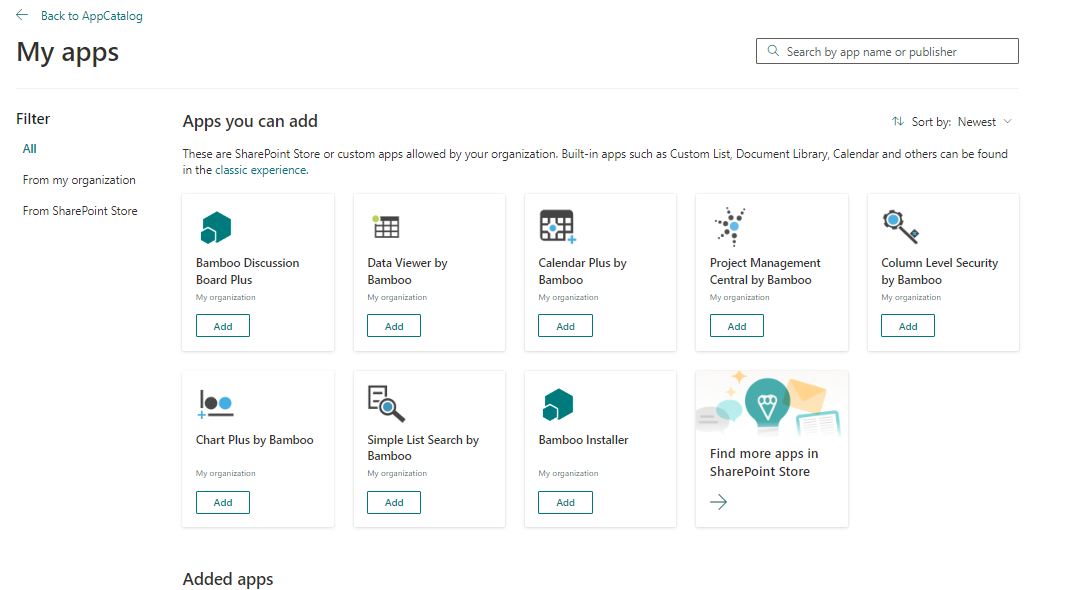Click the Calendar Plus by Bamboo icon

click(x=557, y=226)
